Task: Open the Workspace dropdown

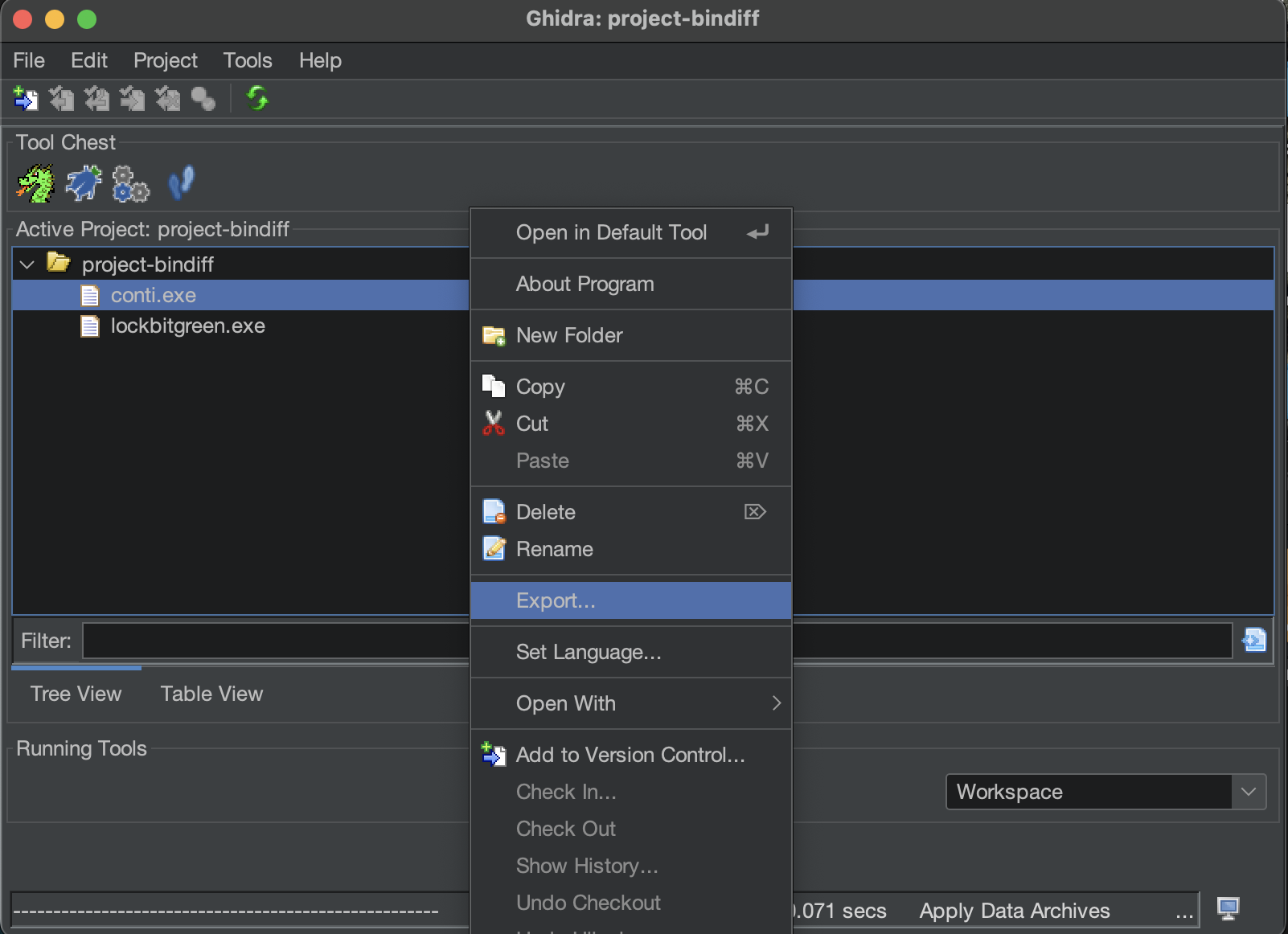Action: point(1105,792)
